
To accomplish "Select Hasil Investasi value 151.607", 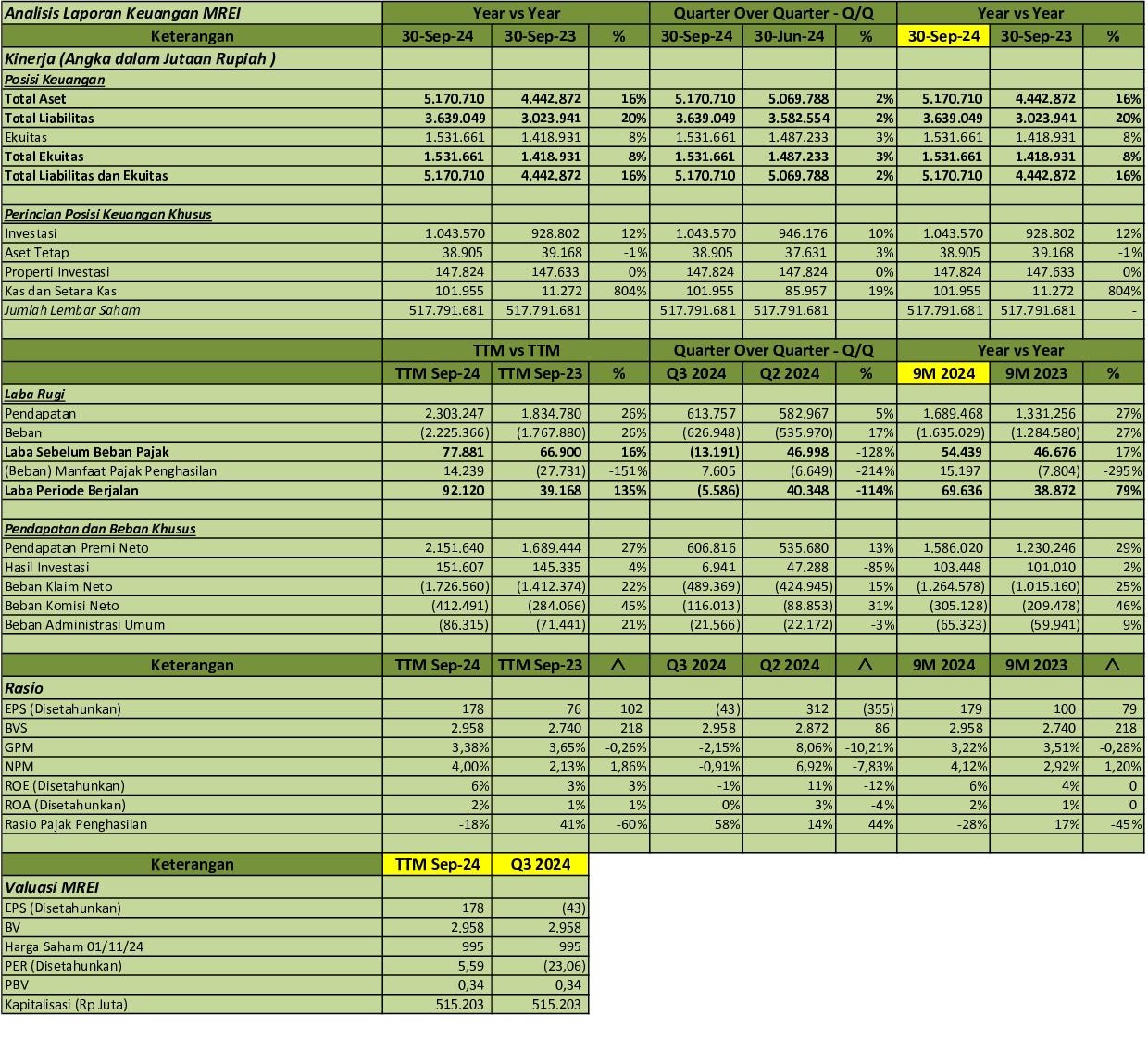I will click(459, 567).
